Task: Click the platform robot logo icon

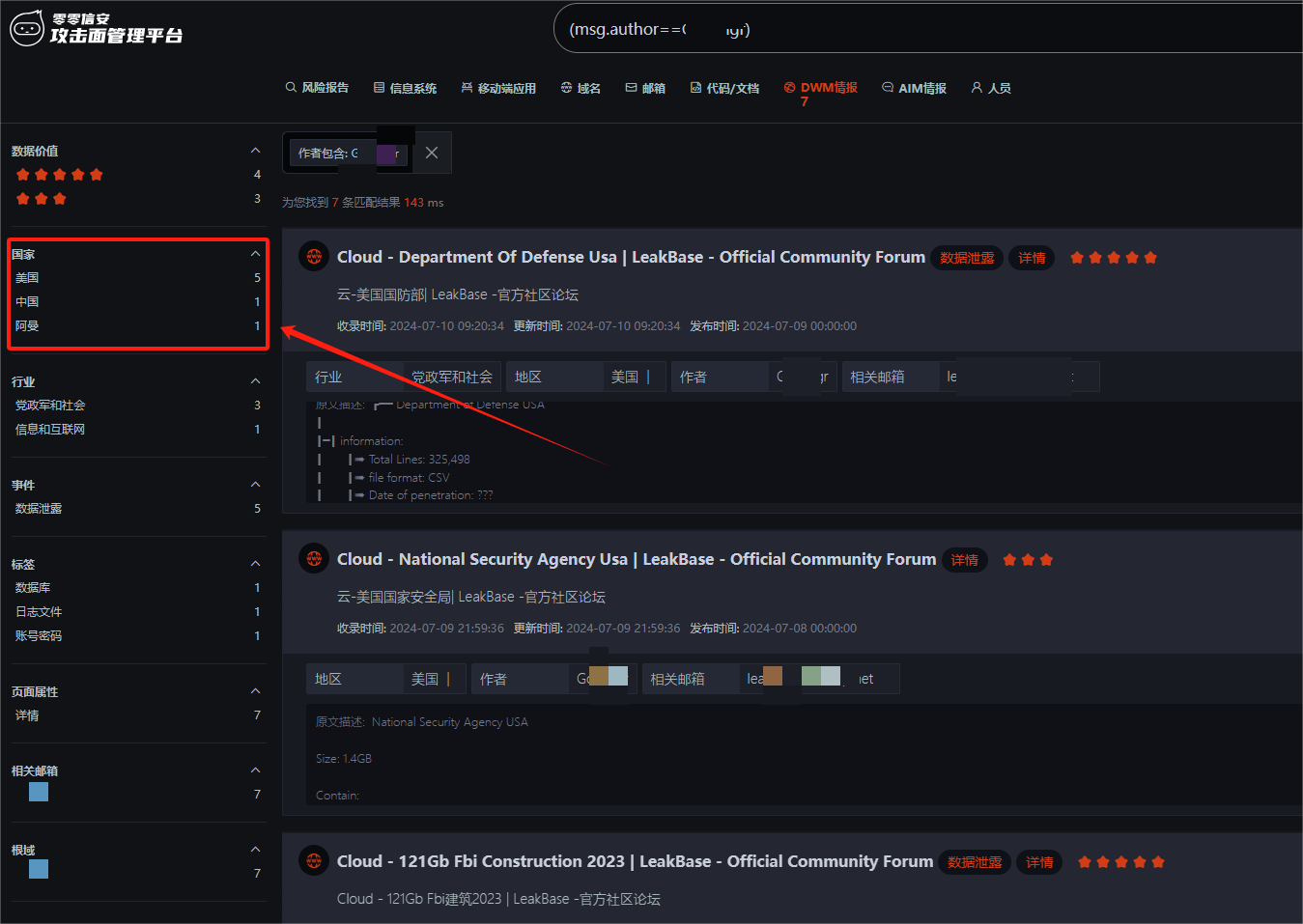Action: (27, 28)
